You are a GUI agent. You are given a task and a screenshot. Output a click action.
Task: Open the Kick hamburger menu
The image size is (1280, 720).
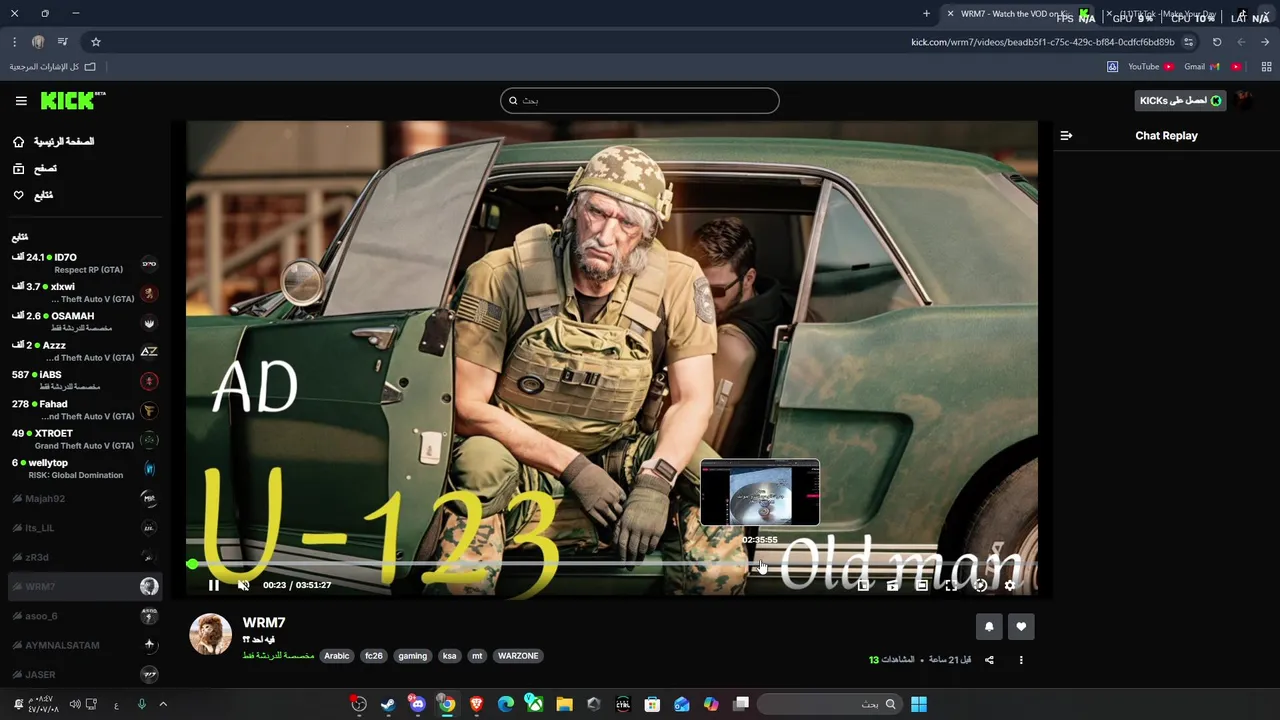[21, 101]
